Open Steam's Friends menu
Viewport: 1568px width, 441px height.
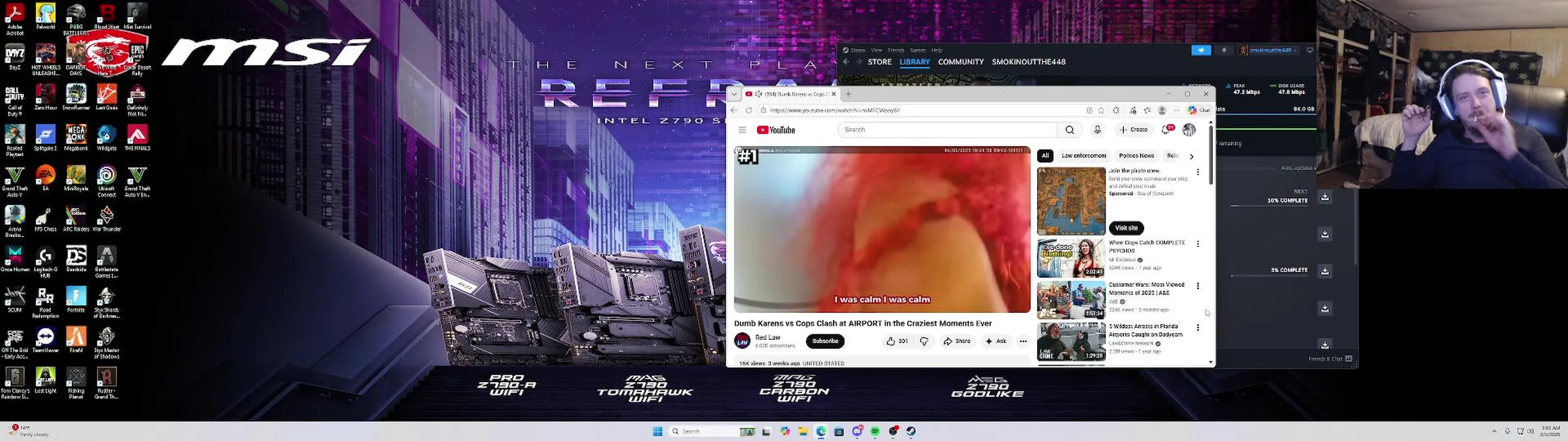coord(896,50)
